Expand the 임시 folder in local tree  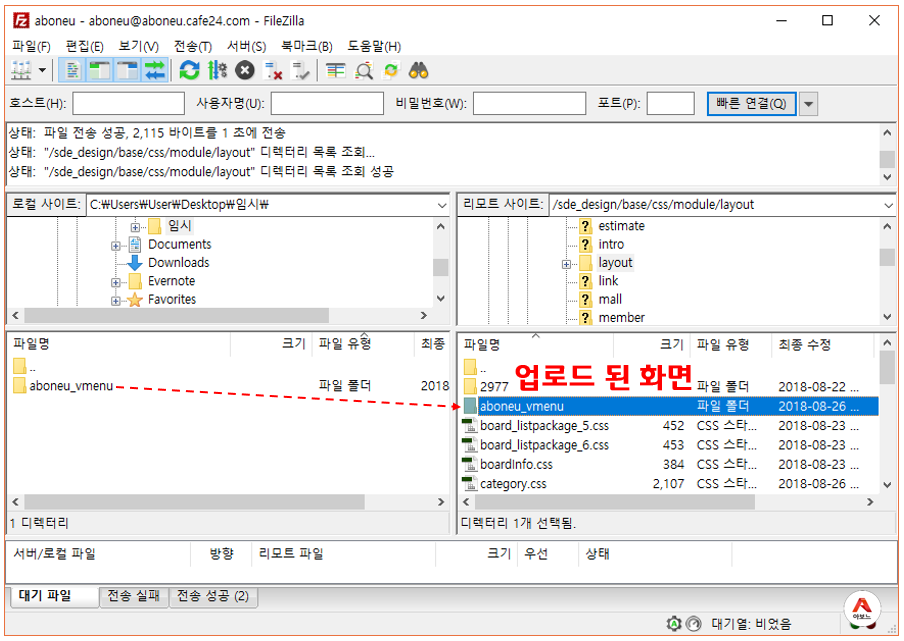point(135,227)
